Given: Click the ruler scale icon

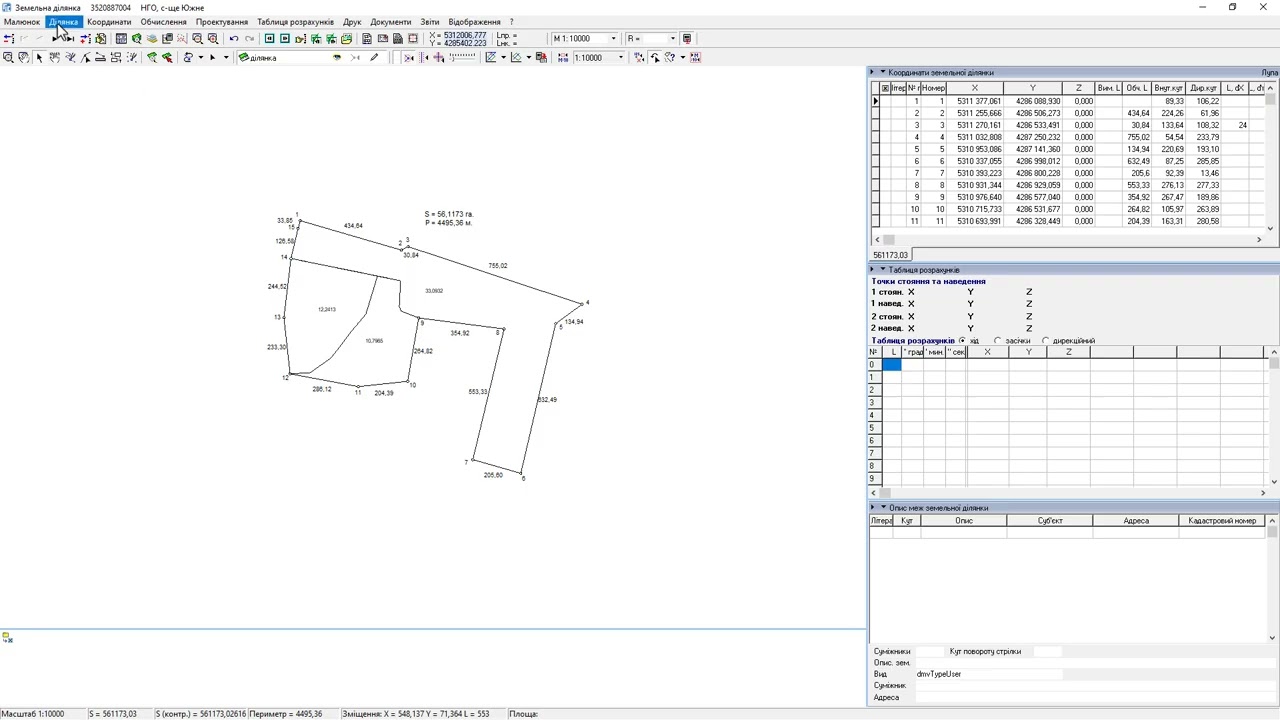Looking at the screenshot, I should coord(464,58).
